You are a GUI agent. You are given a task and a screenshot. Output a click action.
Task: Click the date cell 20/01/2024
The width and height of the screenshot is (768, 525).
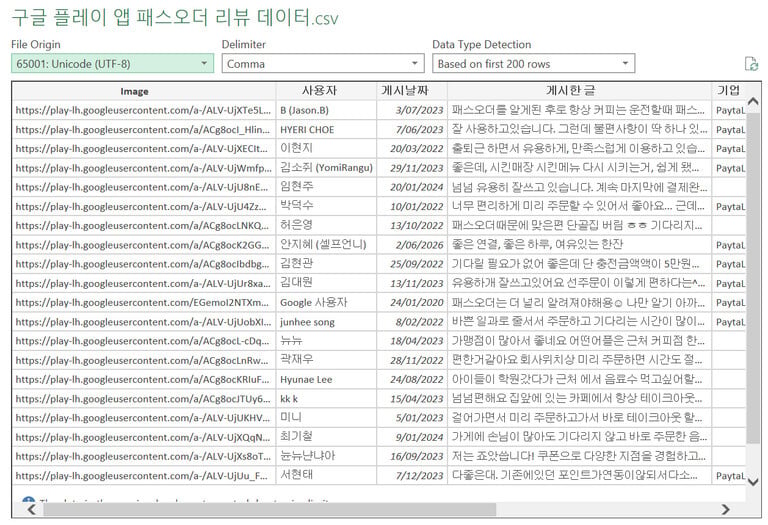click(412, 187)
